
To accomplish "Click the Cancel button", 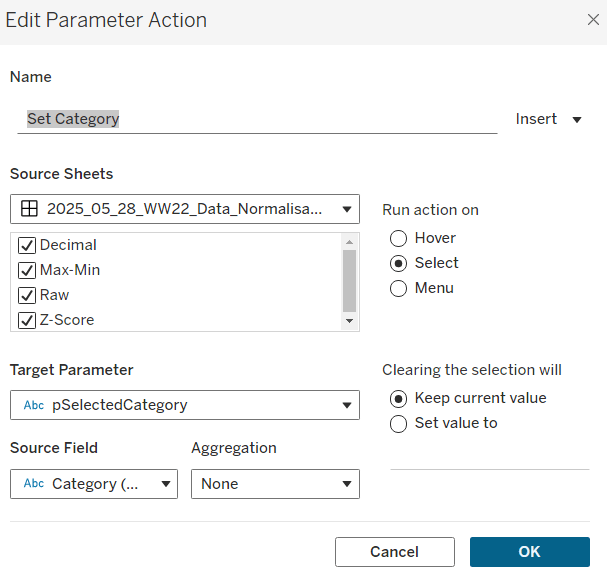I will point(394,552).
